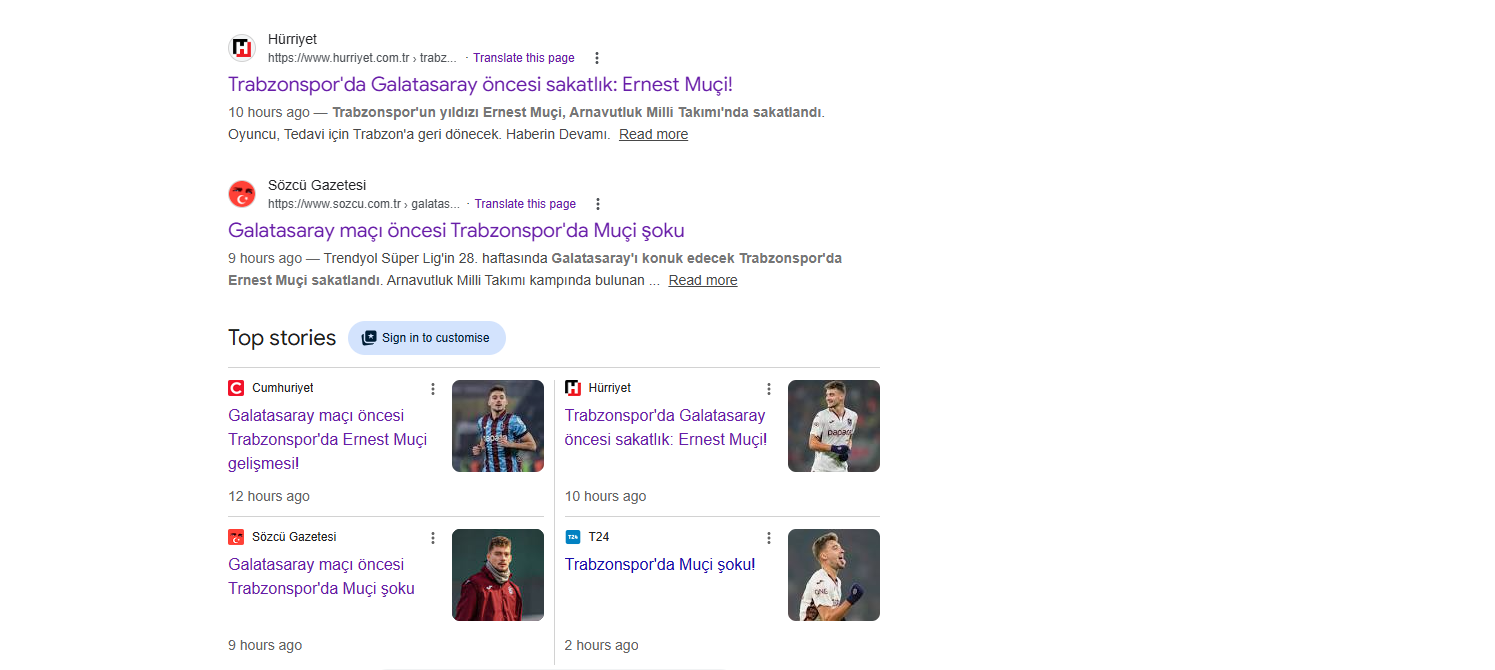Image resolution: width=1495 pixels, height=670 pixels.
Task: Open more options for Hürriyet top story
Action: [x=769, y=389]
